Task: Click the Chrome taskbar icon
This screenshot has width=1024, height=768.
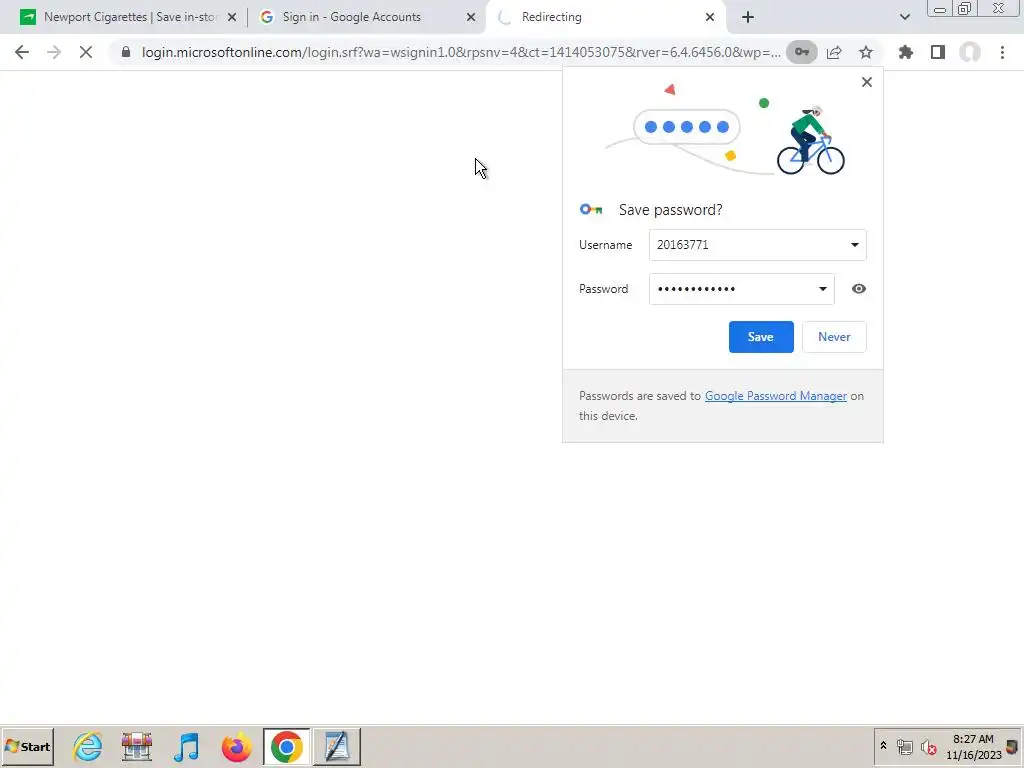Action: click(287, 746)
